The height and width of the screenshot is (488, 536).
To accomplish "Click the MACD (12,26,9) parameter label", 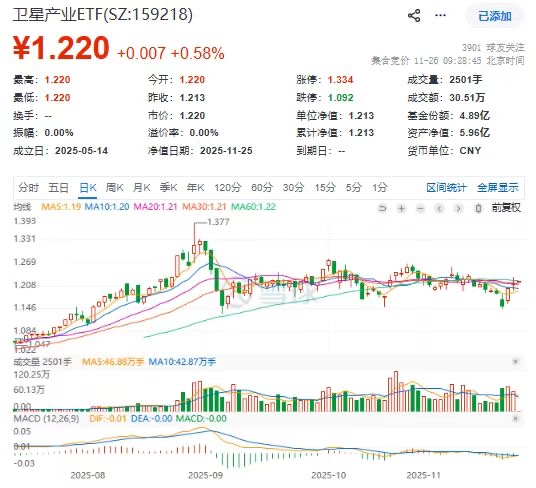I will tap(46, 419).
